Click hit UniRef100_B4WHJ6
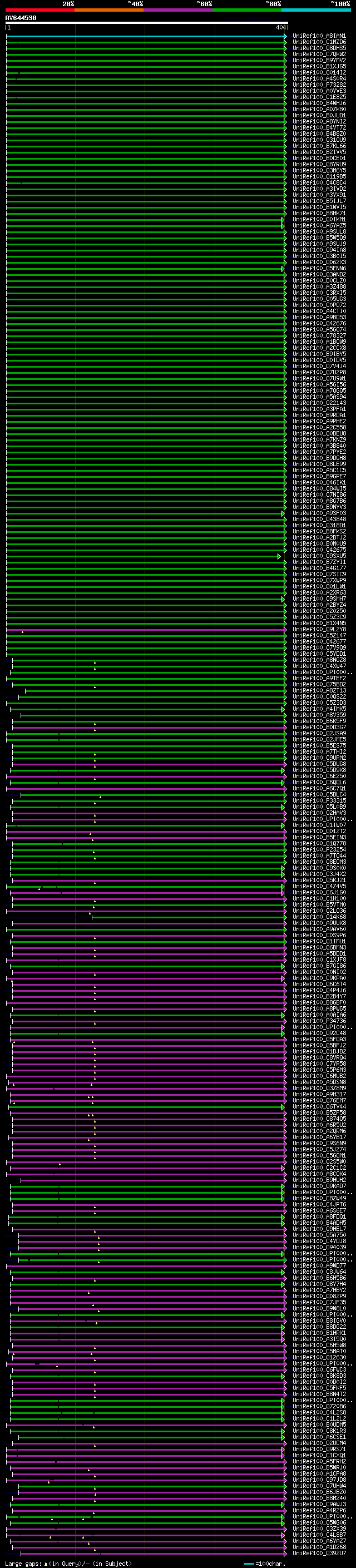This screenshot has width=356, height=1568. [x=319, y=103]
